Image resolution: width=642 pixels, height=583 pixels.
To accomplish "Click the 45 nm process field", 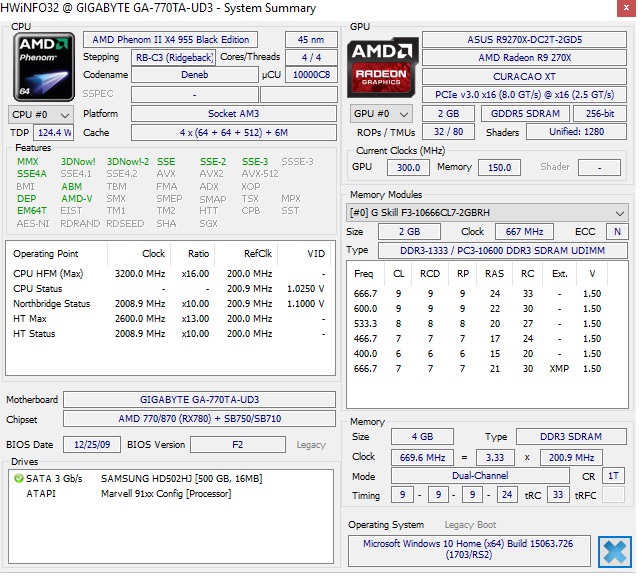I will (x=311, y=40).
